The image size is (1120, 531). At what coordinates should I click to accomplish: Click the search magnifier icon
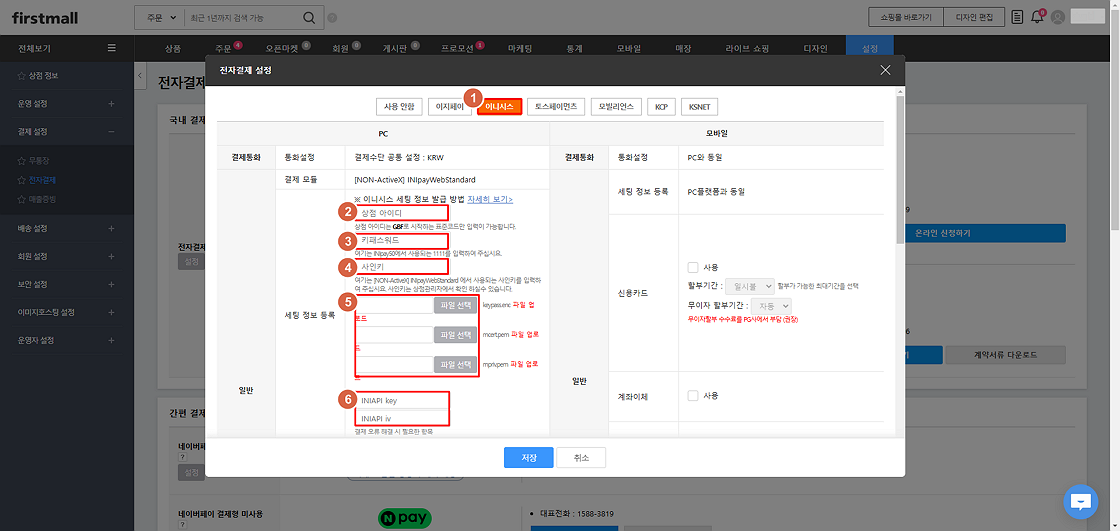pyautogui.click(x=309, y=18)
